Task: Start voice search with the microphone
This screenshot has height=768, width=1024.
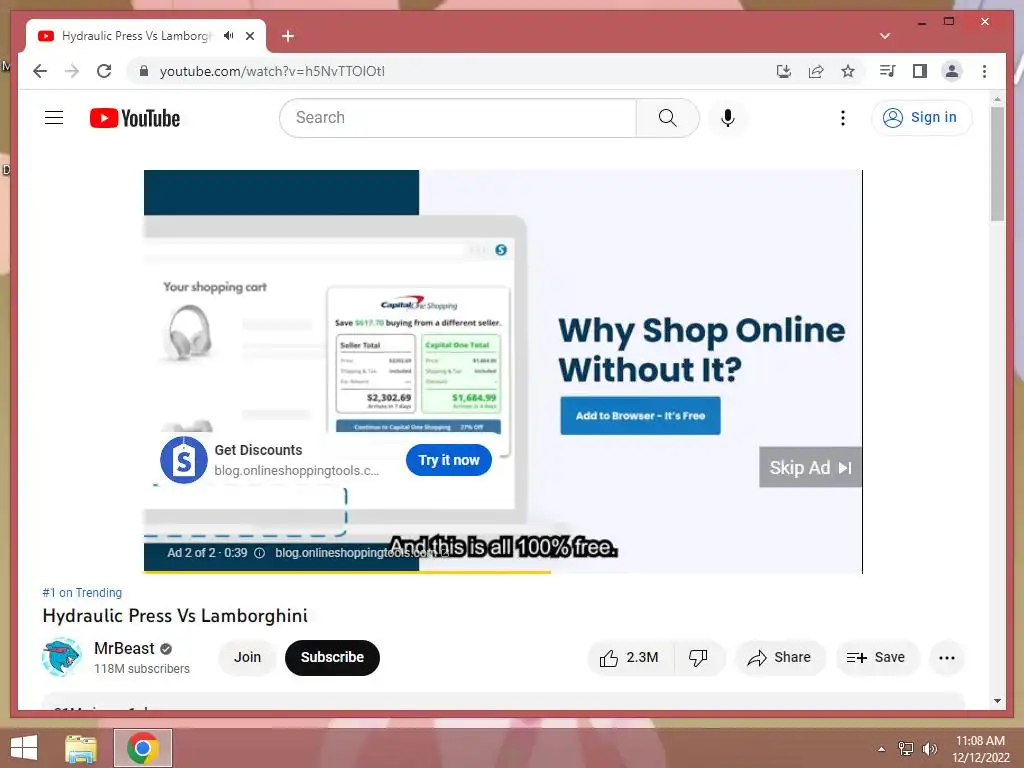Action: [x=728, y=118]
